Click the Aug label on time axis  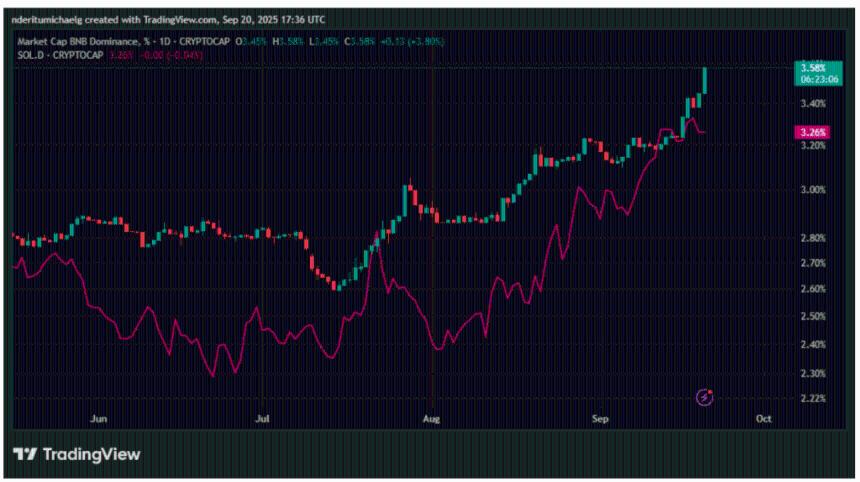[431, 421]
